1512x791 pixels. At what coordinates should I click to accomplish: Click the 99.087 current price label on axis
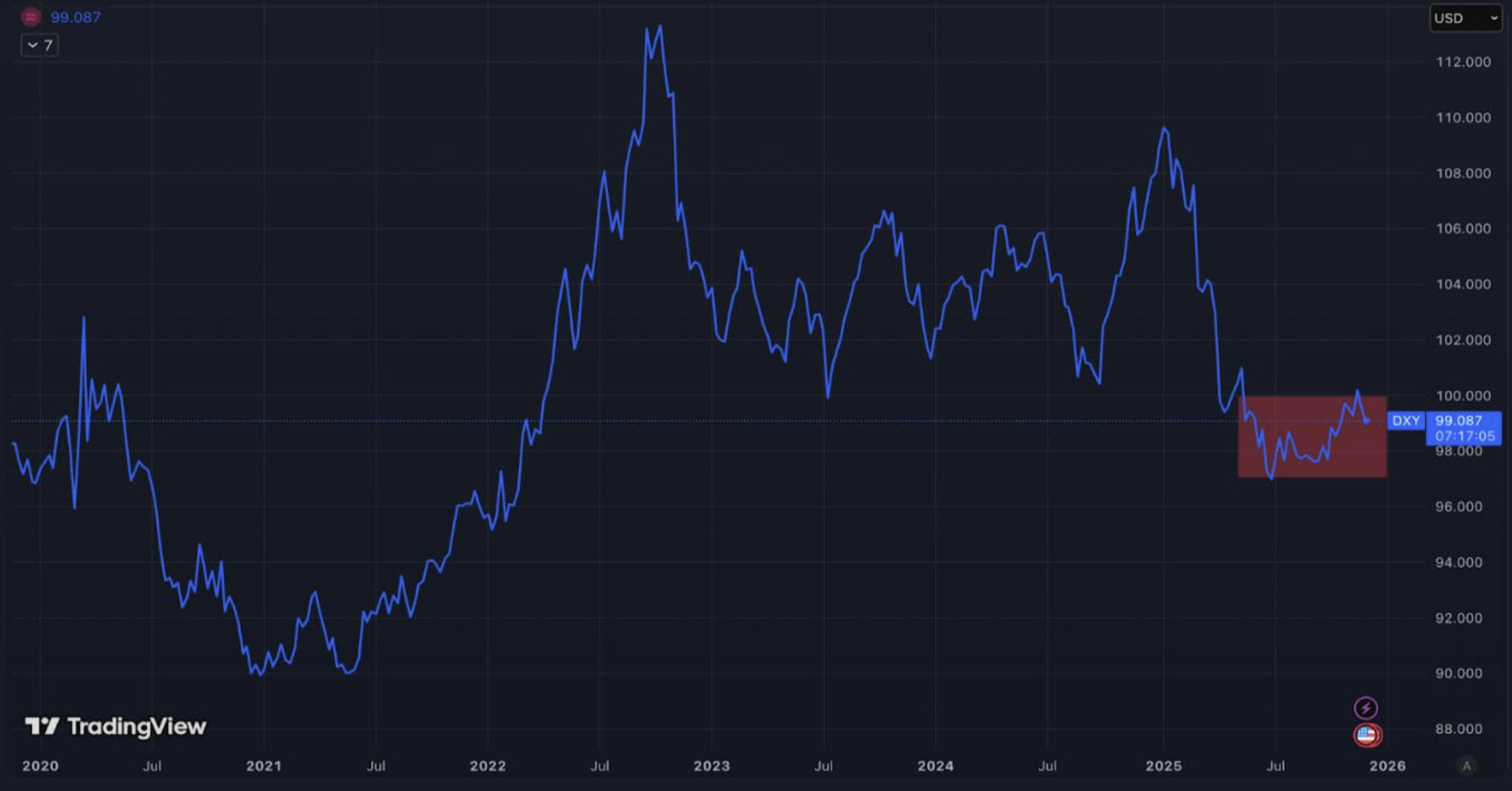(x=1458, y=420)
